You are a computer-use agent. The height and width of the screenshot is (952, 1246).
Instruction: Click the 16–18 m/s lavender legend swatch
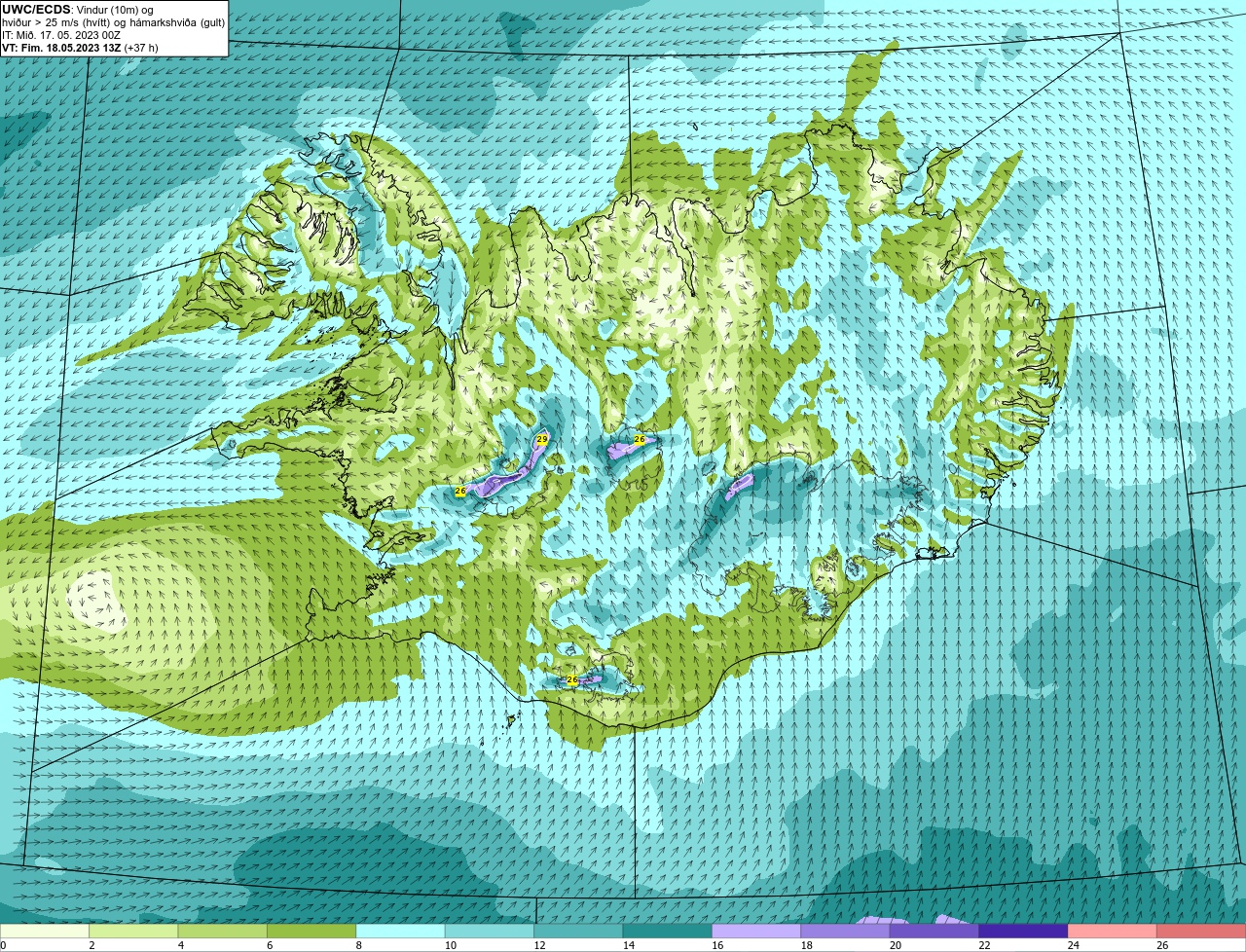click(756, 931)
